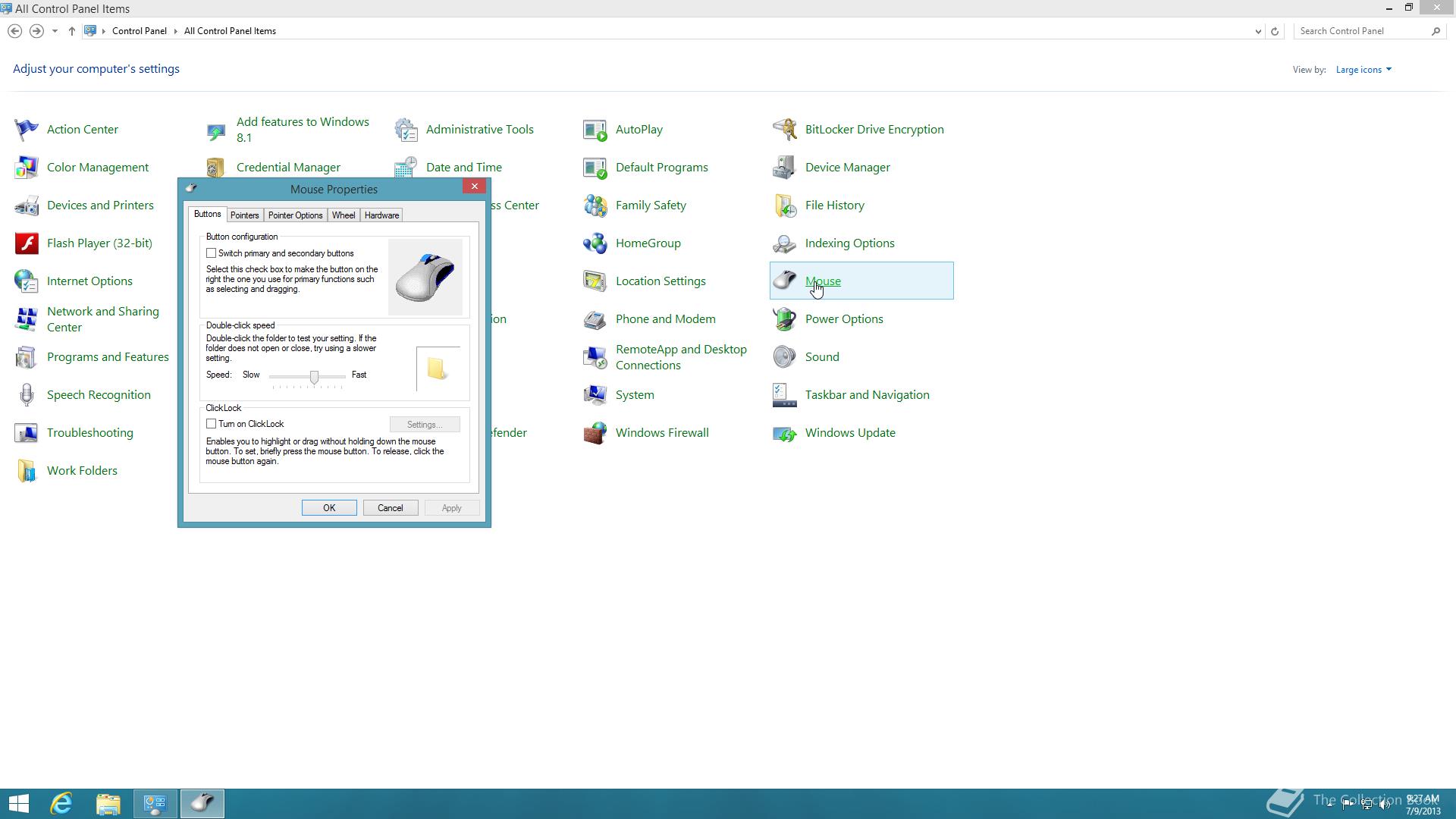Open the Speech Recognition microphone icon

pyautogui.click(x=27, y=395)
